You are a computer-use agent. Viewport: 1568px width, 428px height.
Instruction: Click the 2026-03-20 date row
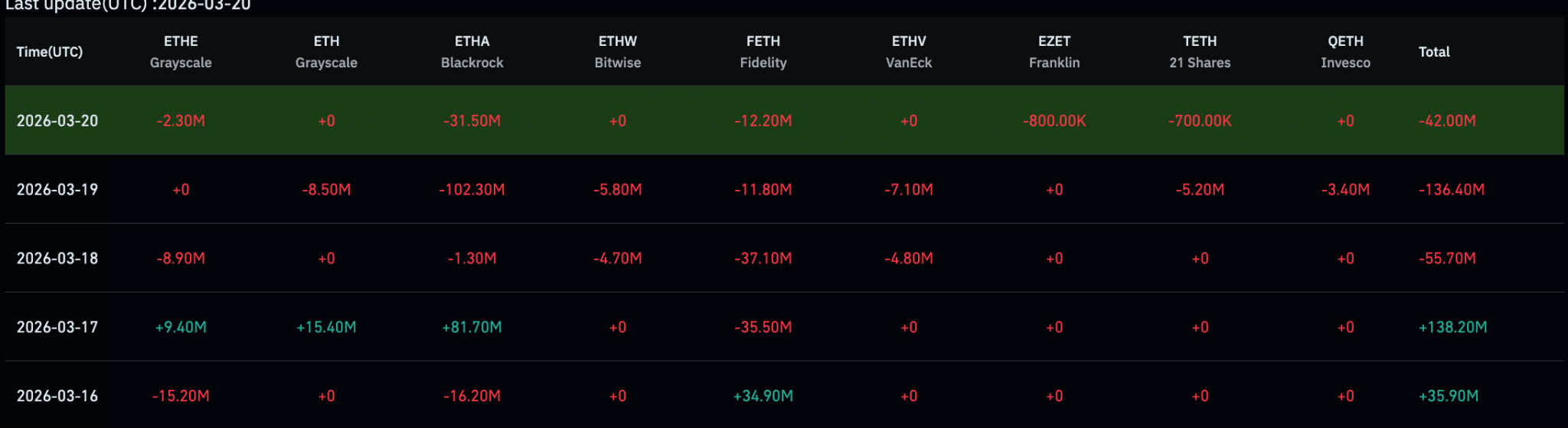pos(57,121)
